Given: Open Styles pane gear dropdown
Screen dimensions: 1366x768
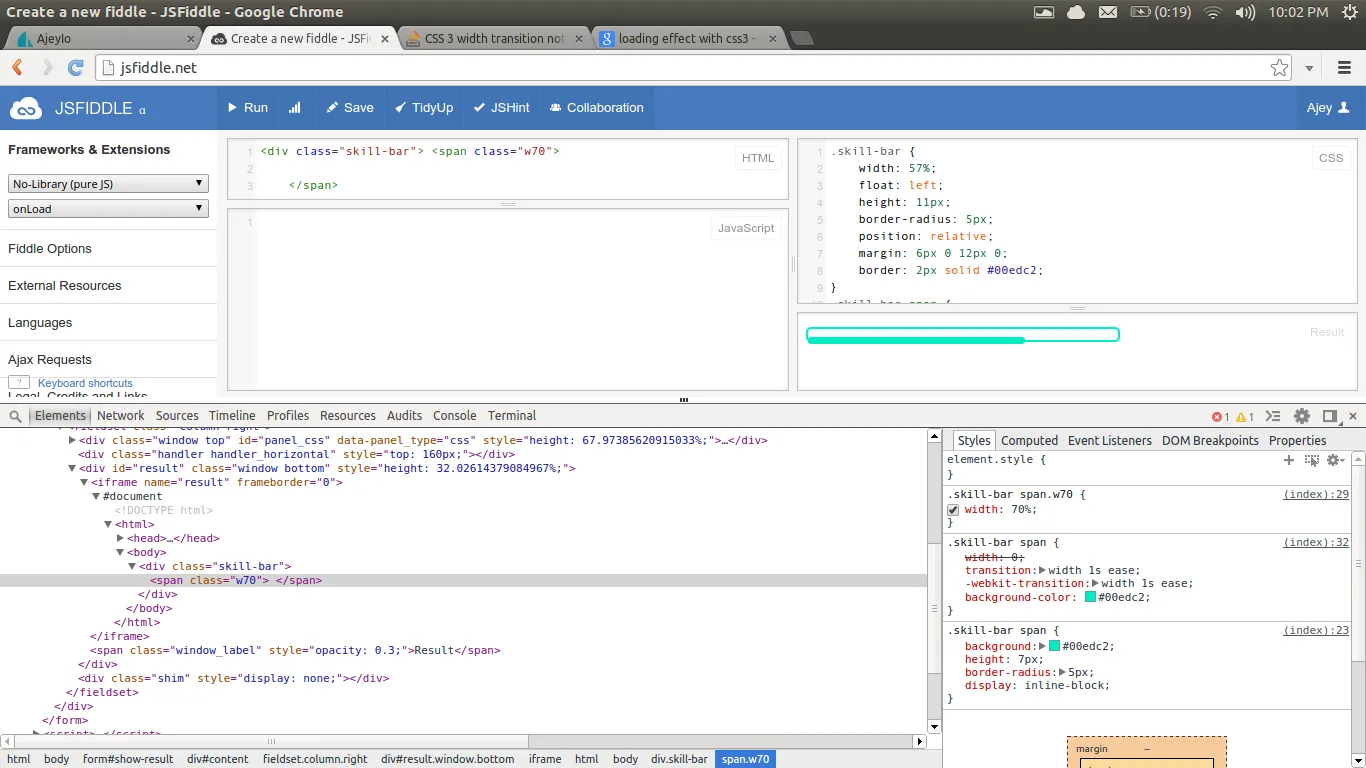Looking at the screenshot, I should [1335, 460].
